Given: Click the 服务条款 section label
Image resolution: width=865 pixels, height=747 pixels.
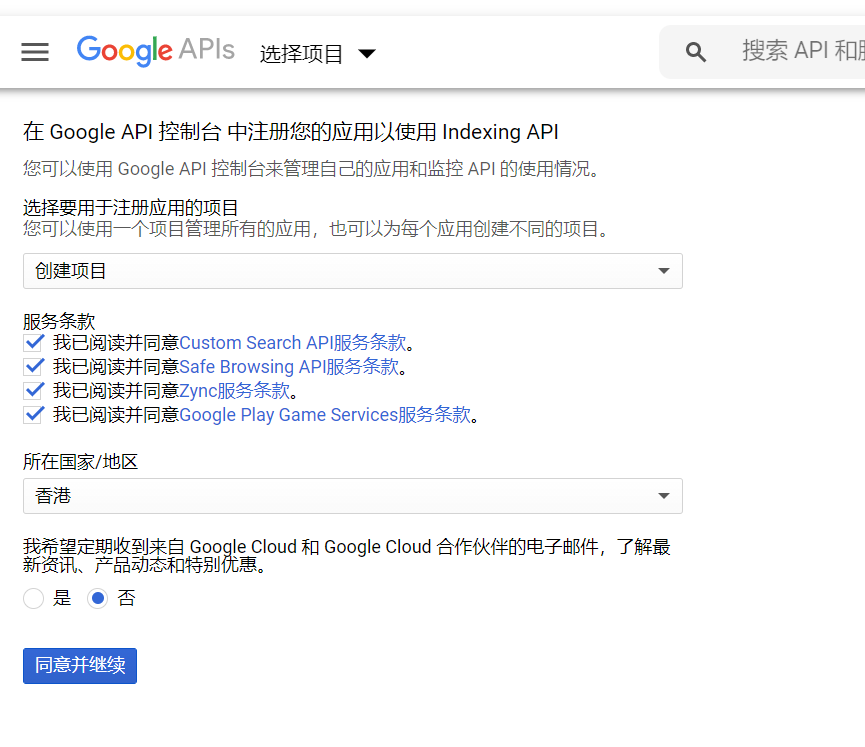Looking at the screenshot, I should [x=59, y=321].
